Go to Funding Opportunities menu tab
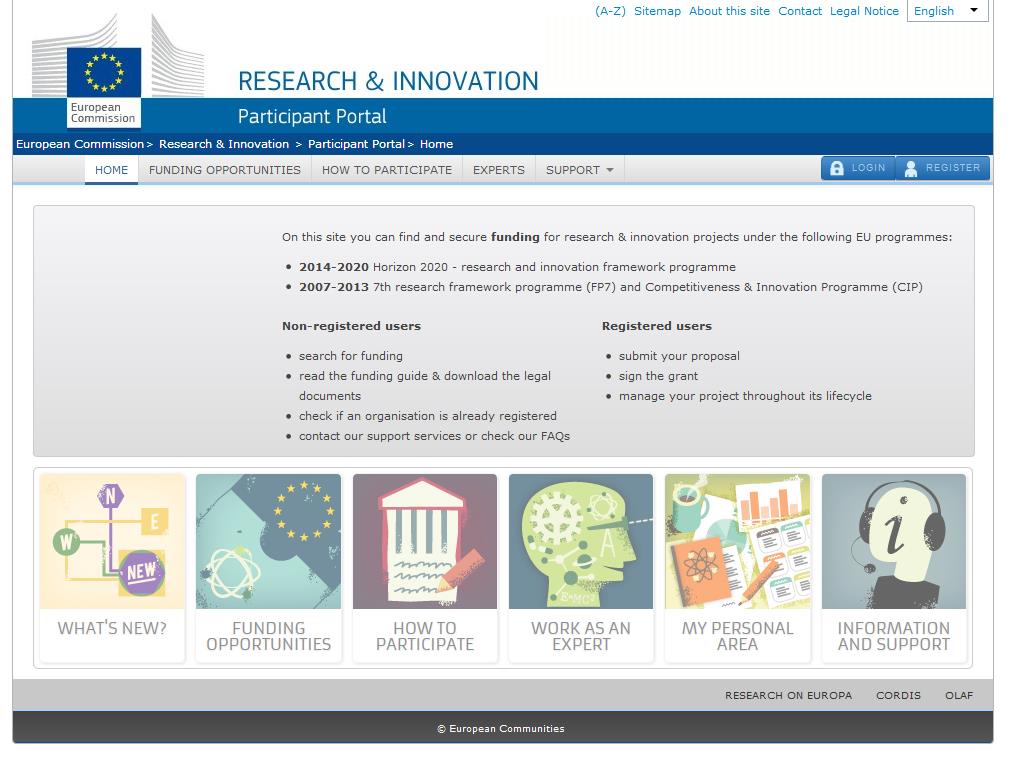This screenshot has width=1016, height=767. click(225, 170)
